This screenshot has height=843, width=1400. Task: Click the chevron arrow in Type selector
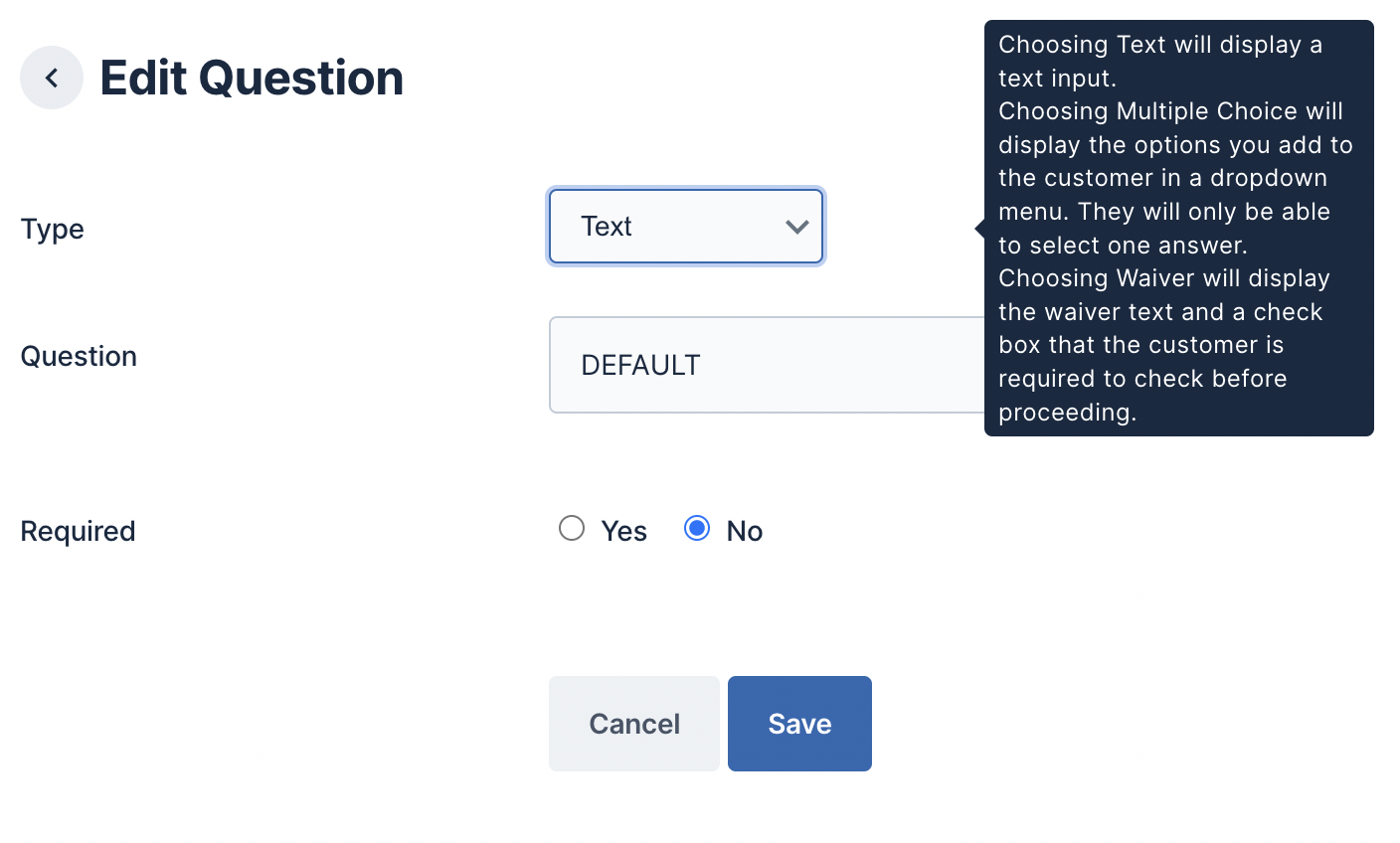pyautogui.click(x=796, y=227)
